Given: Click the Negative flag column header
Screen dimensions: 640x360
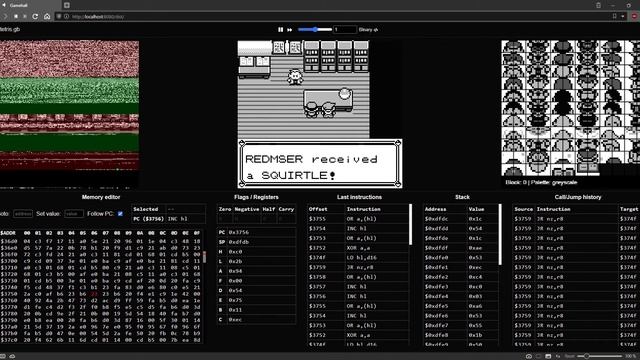Looking at the screenshot, I should (x=247, y=209).
